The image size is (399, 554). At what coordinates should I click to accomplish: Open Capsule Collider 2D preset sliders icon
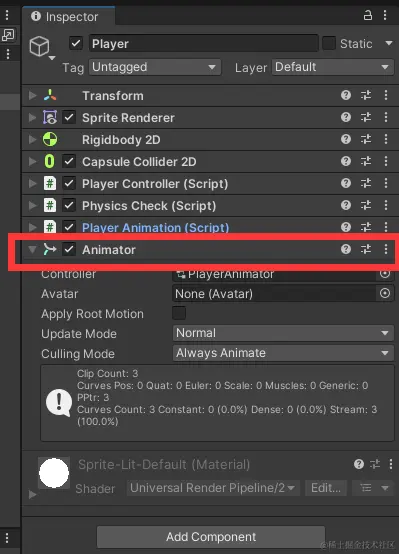[x=366, y=161]
